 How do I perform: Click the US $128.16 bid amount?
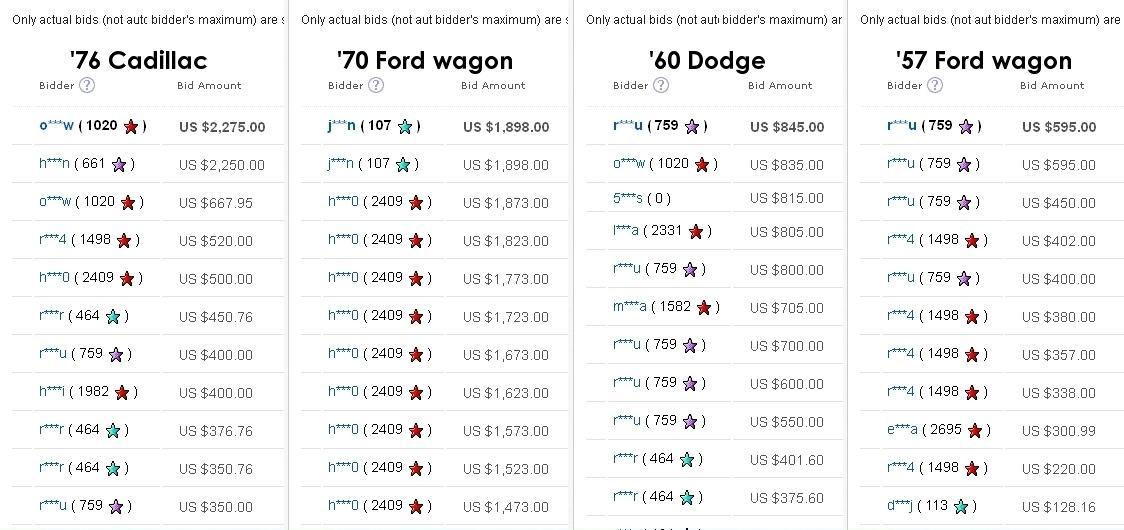(1058, 507)
